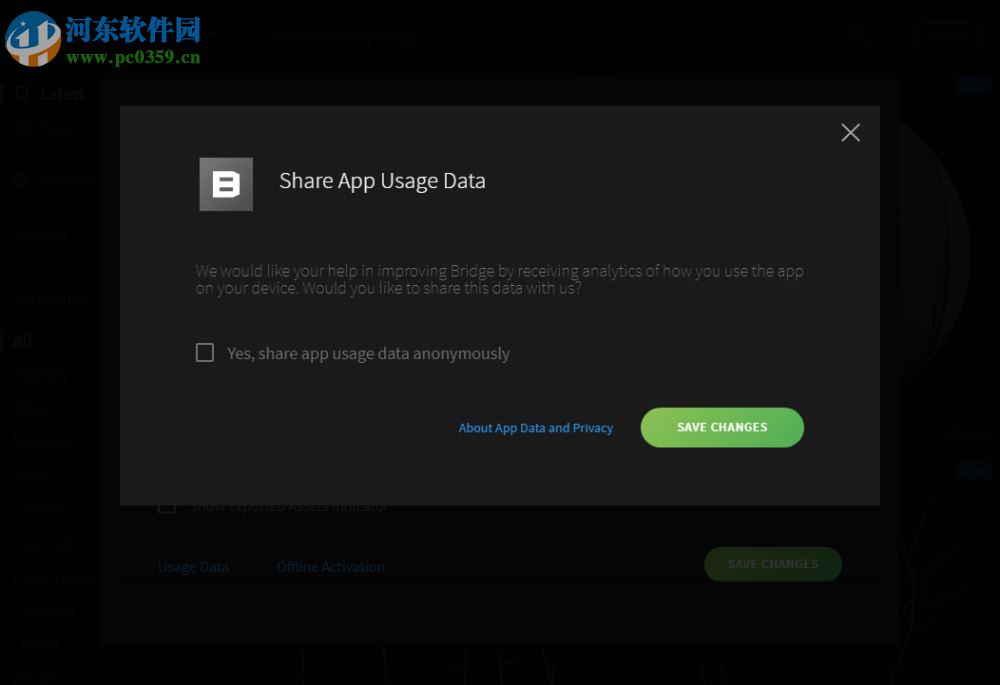The image size is (1000, 685).
Task: Open the Offline Activation link in background
Action: [330, 567]
